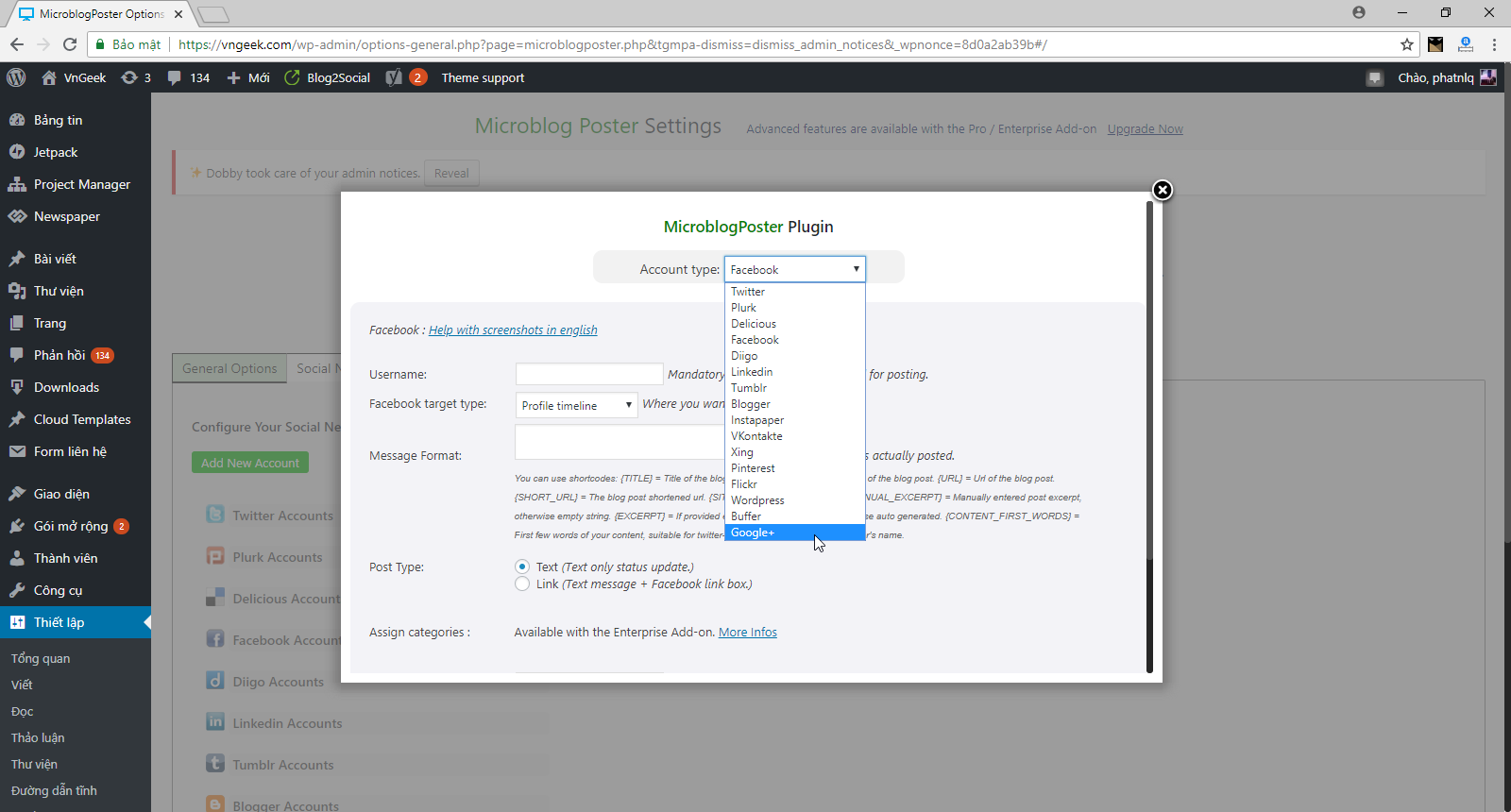Image resolution: width=1511 pixels, height=812 pixels.
Task: Click the Mới new content button
Action: click(x=248, y=77)
